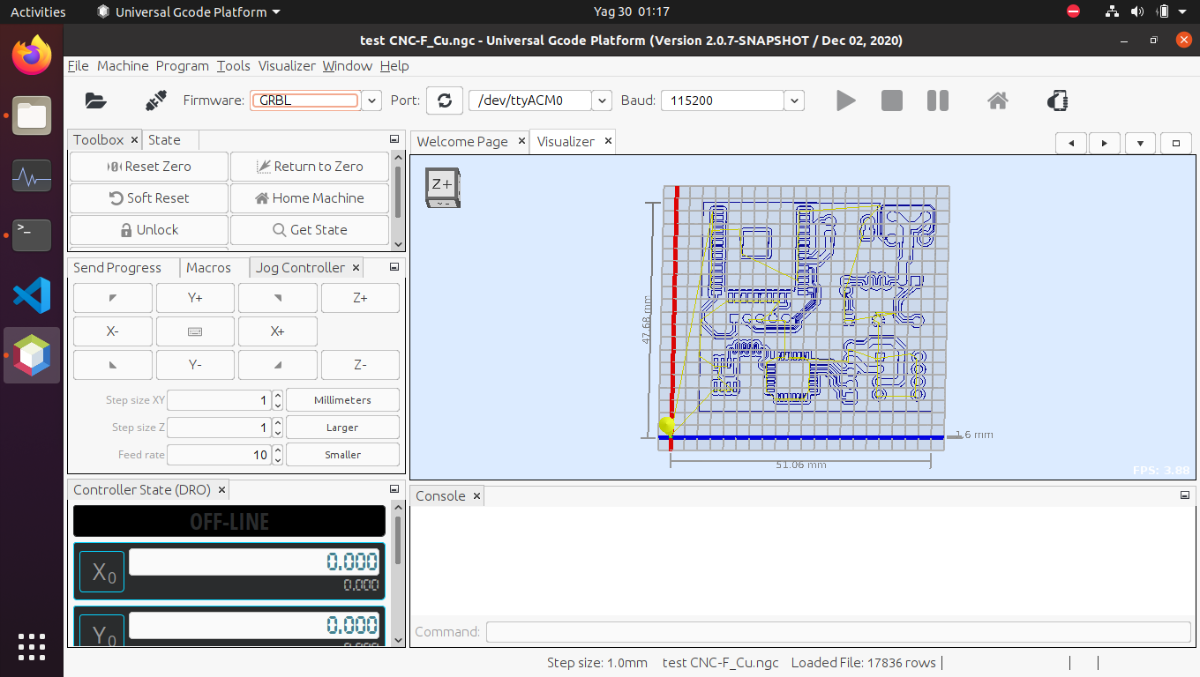The width and height of the screenshot is (1200, 677).
Task: Click the Home Machine button
Action: click(x=310, y=198)
